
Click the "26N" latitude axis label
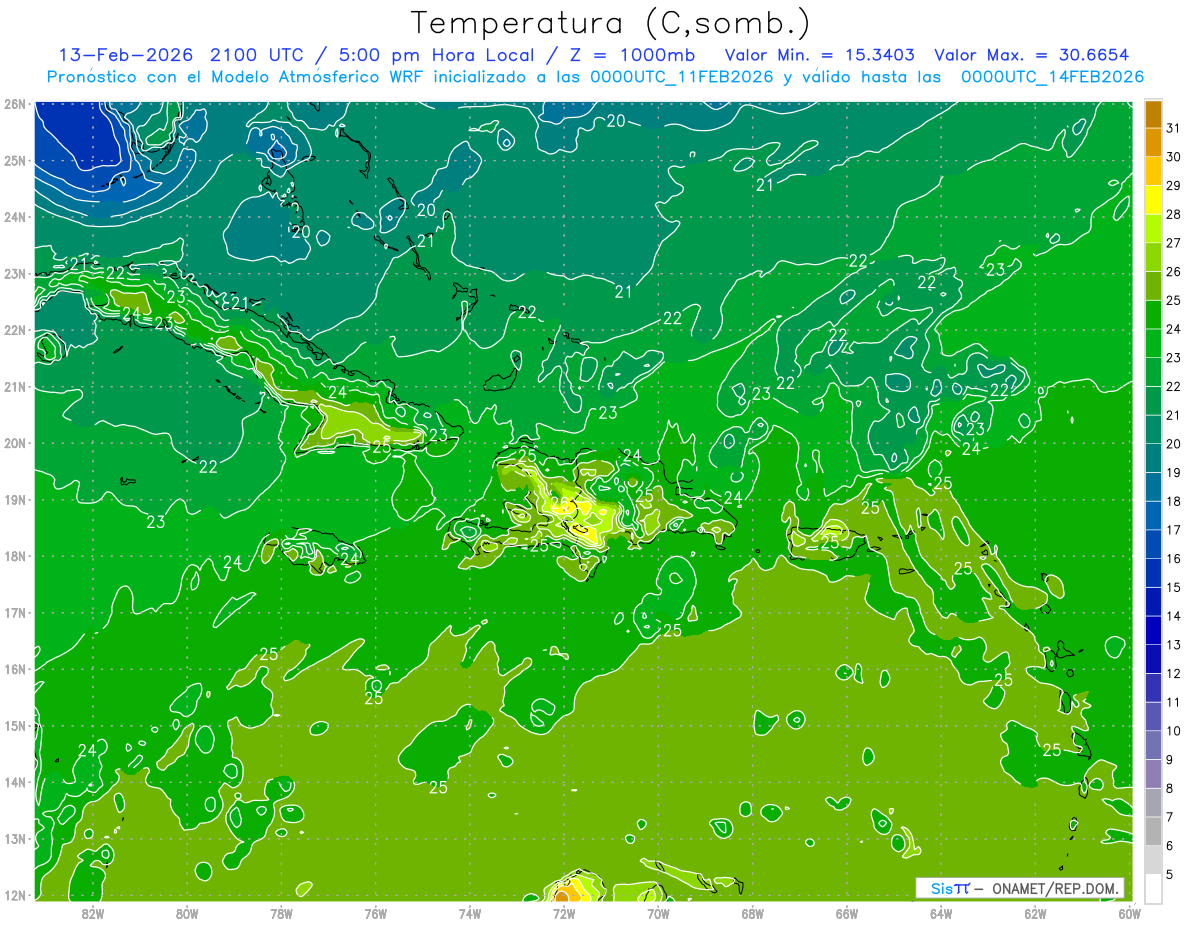(x=14, y=104)
